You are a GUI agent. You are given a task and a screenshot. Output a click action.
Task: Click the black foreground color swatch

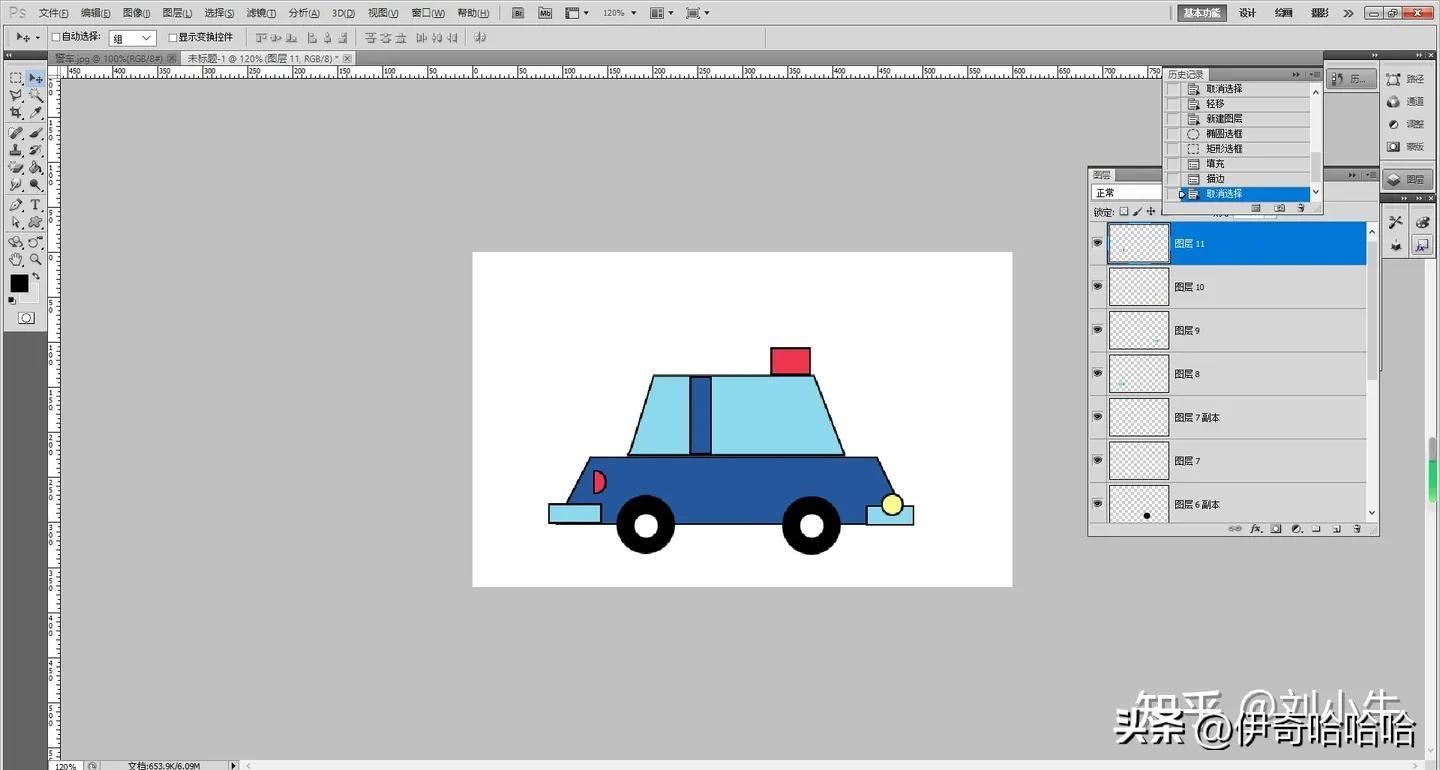tap(19, 284)
